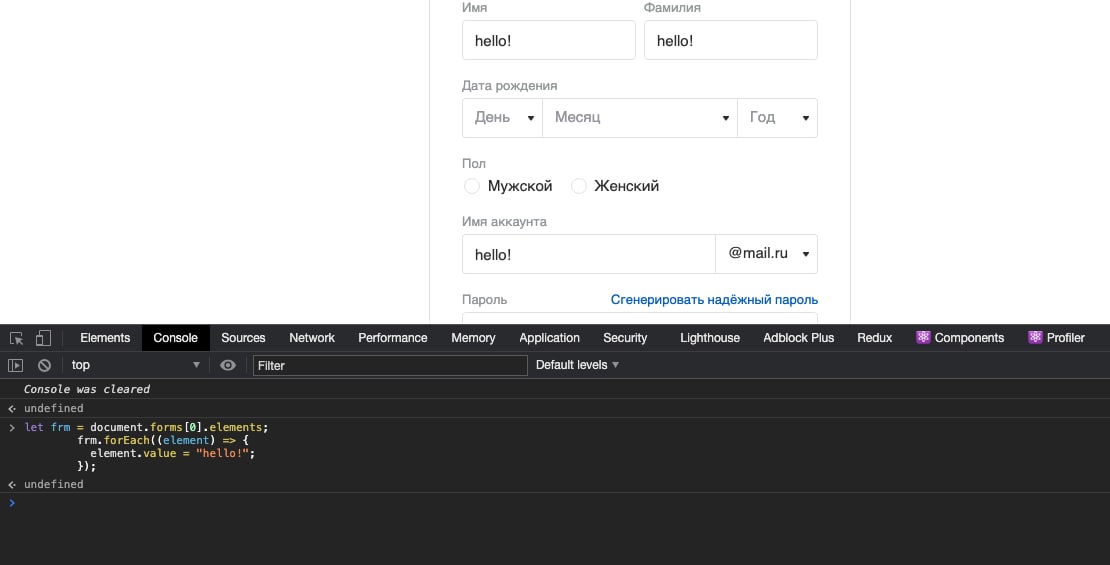Open the React Components icon tab
This screenshot has height=565, width=1110.
pos(959,338)
